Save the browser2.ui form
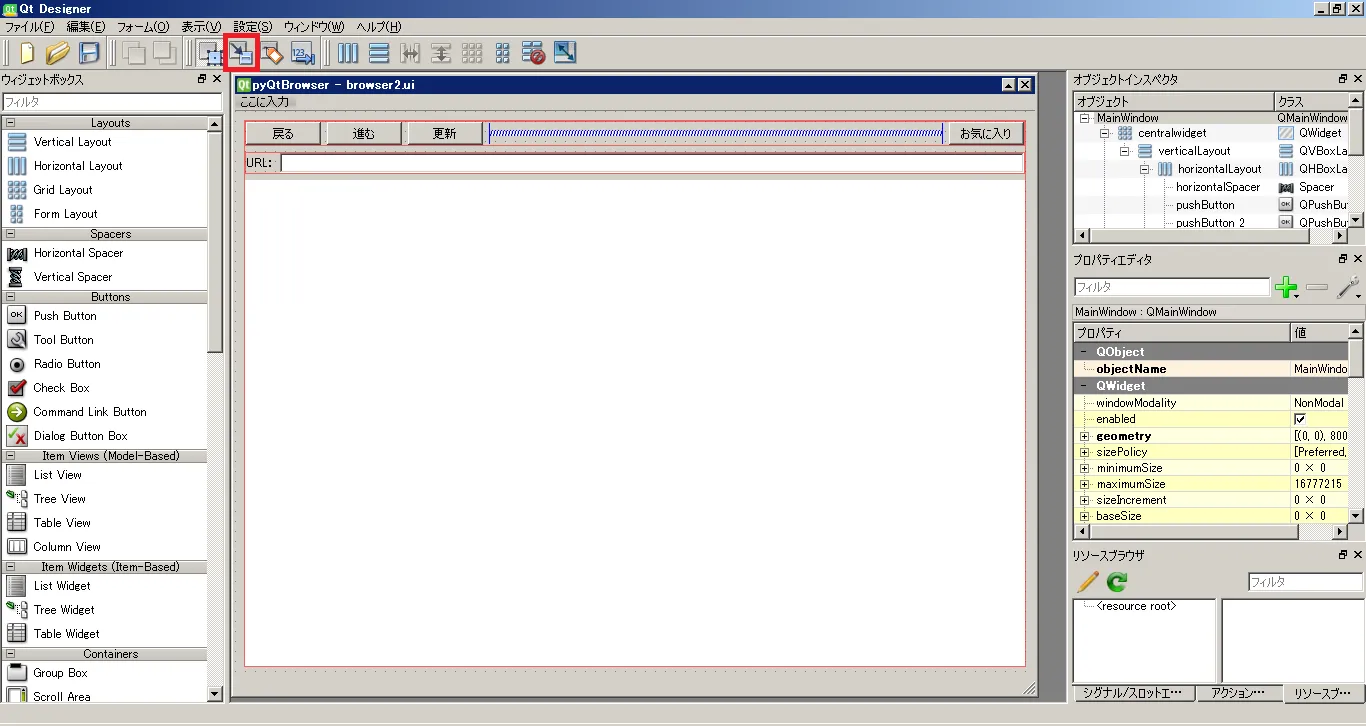This screenshot has width=1366, height=726. point(88,53)
